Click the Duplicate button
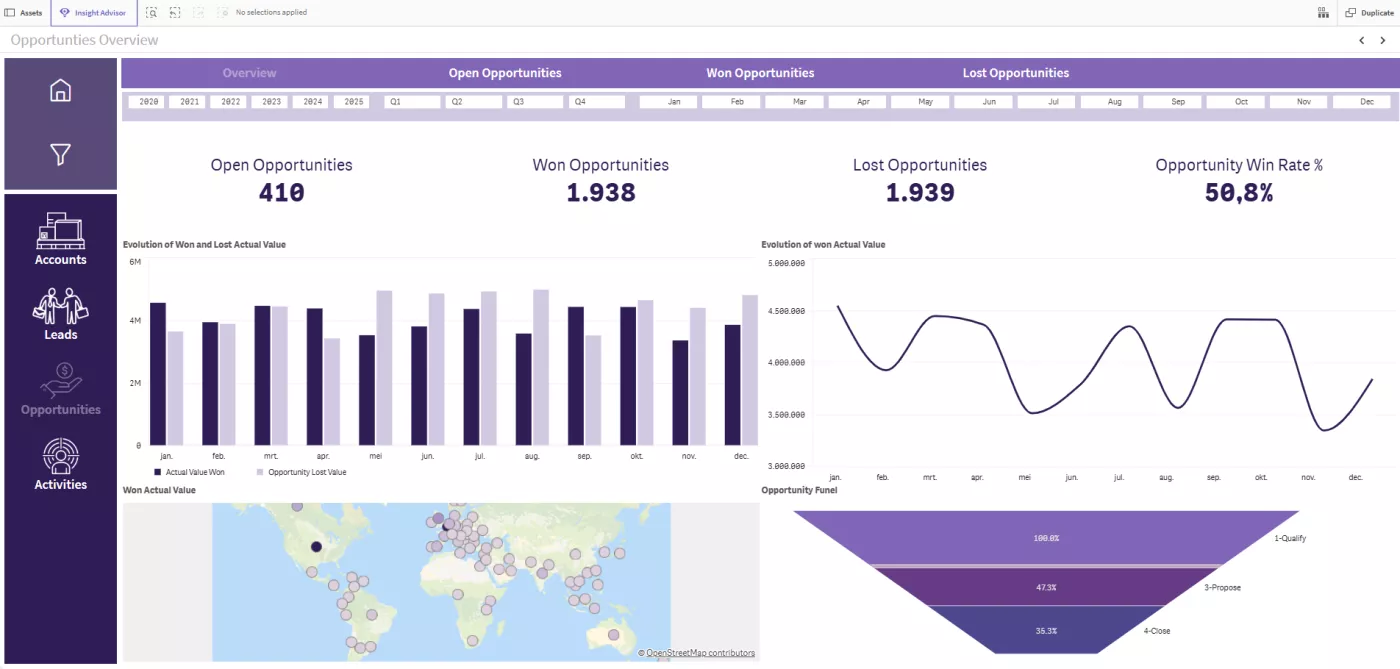 click(1370, 12)
